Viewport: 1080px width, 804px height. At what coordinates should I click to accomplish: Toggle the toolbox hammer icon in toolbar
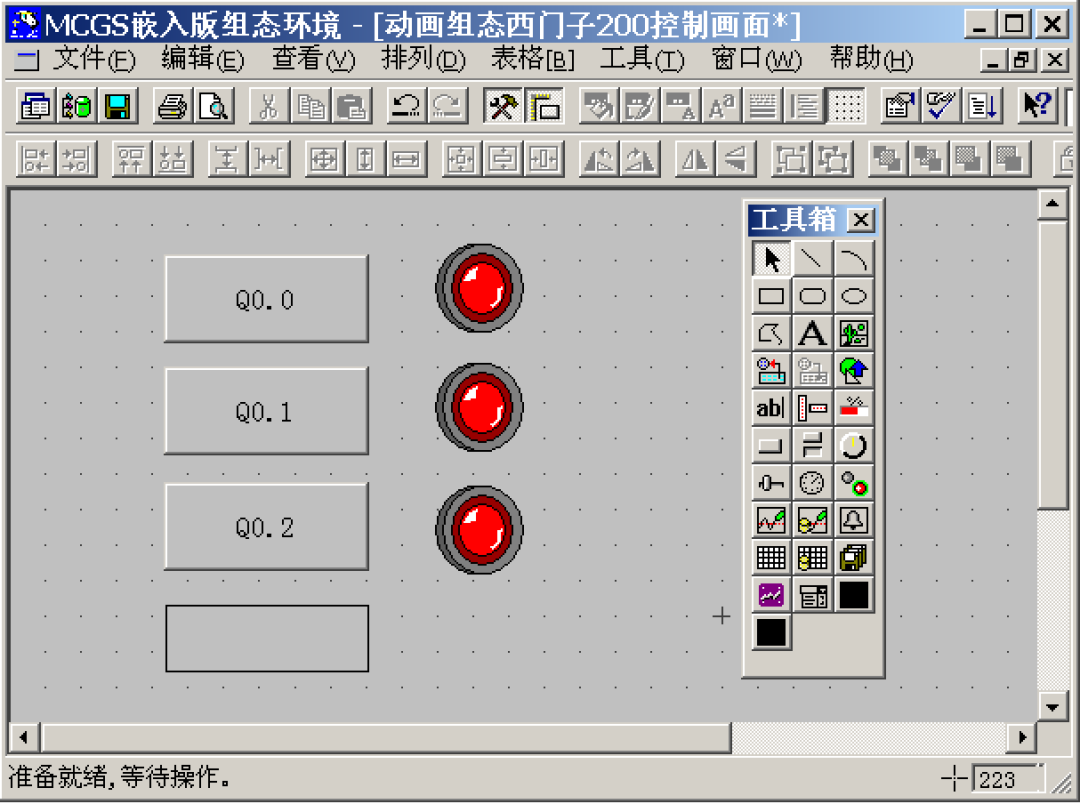click(502, 106)
